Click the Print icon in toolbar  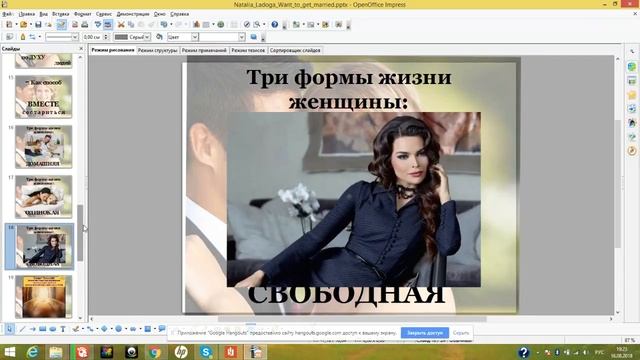pyautogui.click(x=84, y=24)
